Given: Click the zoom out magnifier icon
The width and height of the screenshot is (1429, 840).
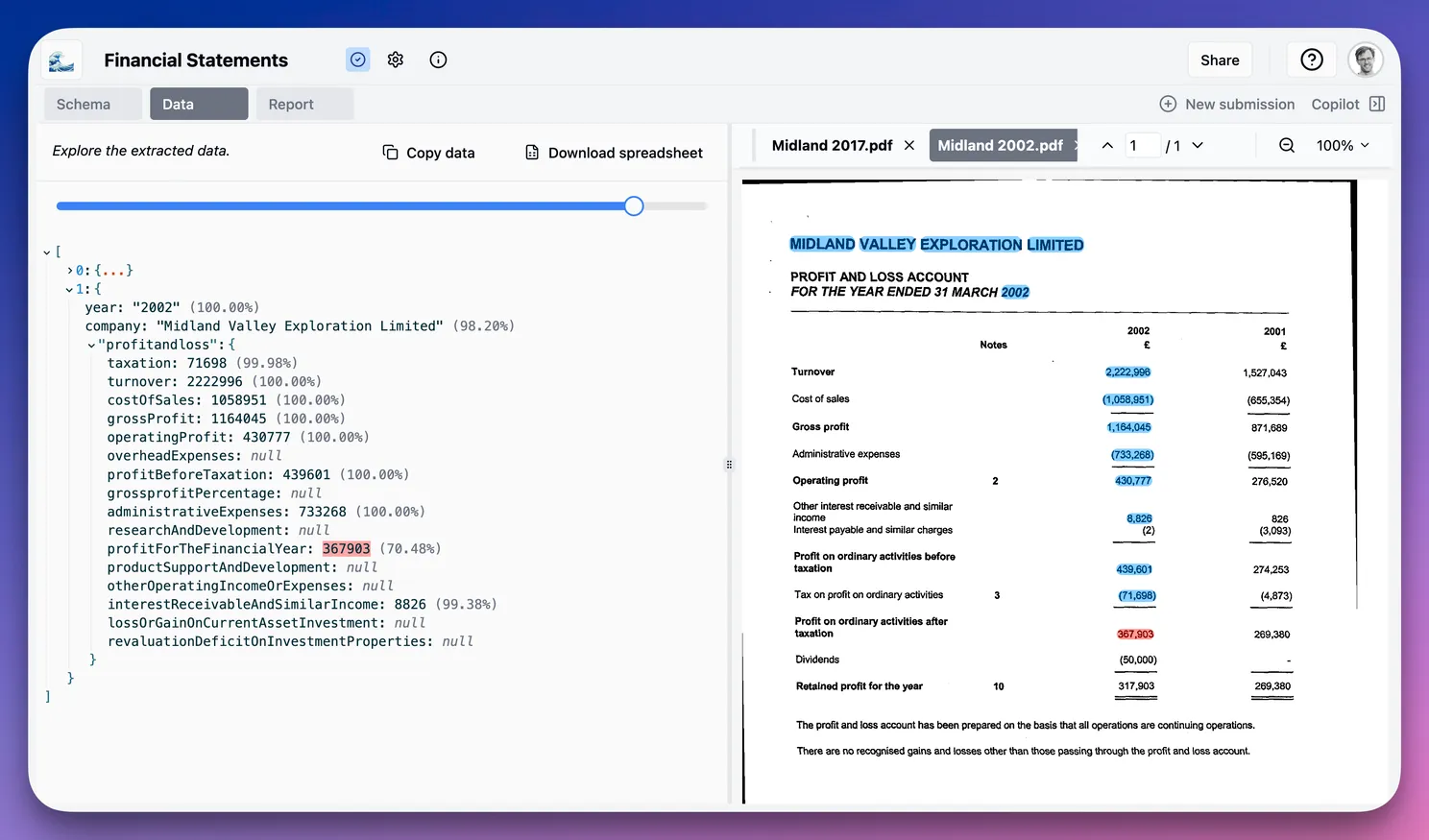Looking at the screenshot, I should pyautogui.click(x=1287, y=145).
